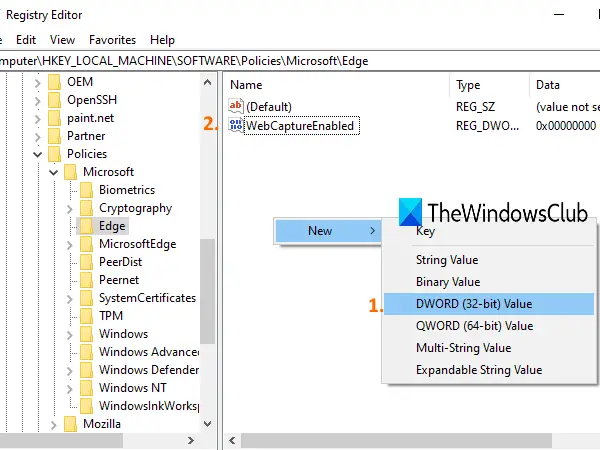This screenshot has height=450, width=600.
Task: Expand the OEM key
Action: (x=38, y=83)
